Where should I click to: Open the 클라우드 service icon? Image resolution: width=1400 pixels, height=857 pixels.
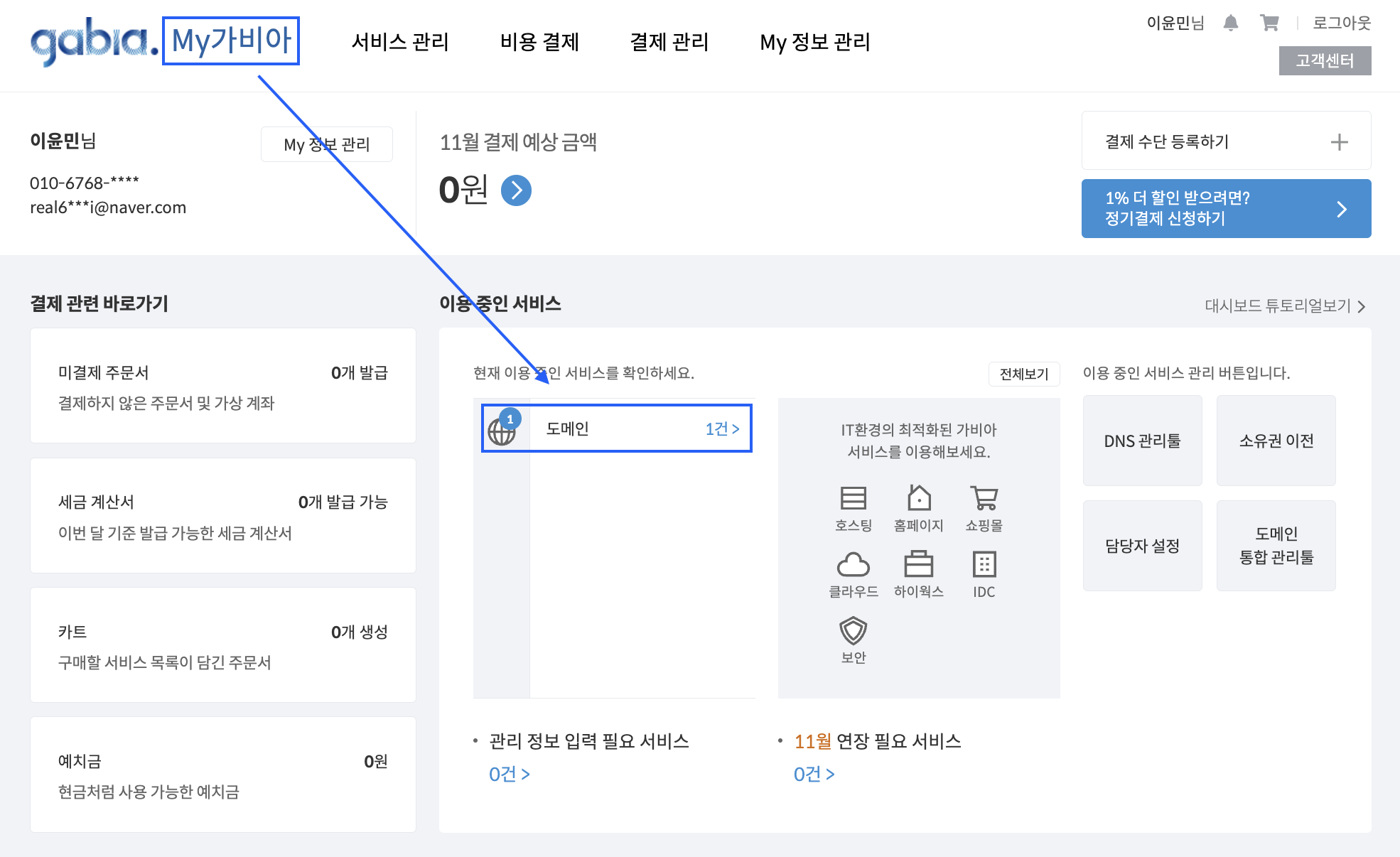[853, 575]
